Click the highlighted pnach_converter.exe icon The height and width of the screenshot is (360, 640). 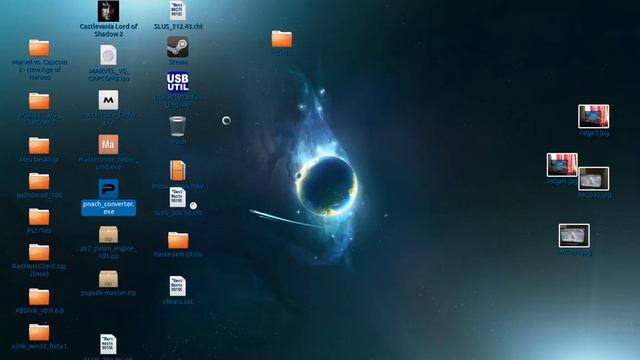pyautogui.click(x=108, y=189)
